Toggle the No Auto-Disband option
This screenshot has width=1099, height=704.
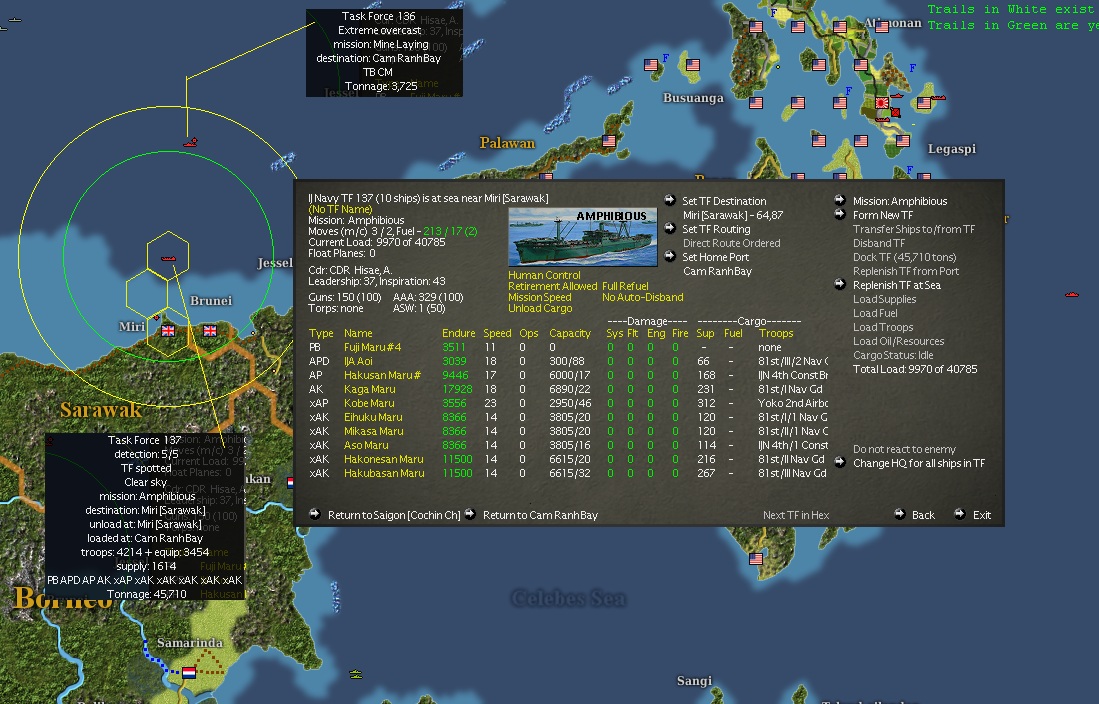point(642,297)
